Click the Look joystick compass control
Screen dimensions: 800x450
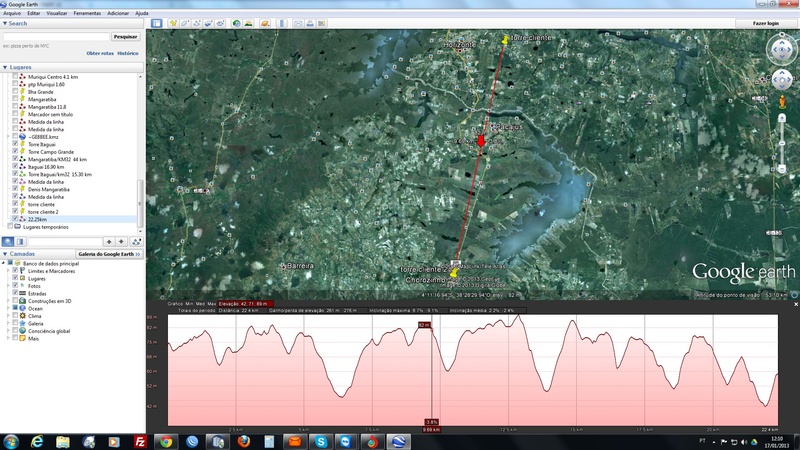tap(782, 50)
